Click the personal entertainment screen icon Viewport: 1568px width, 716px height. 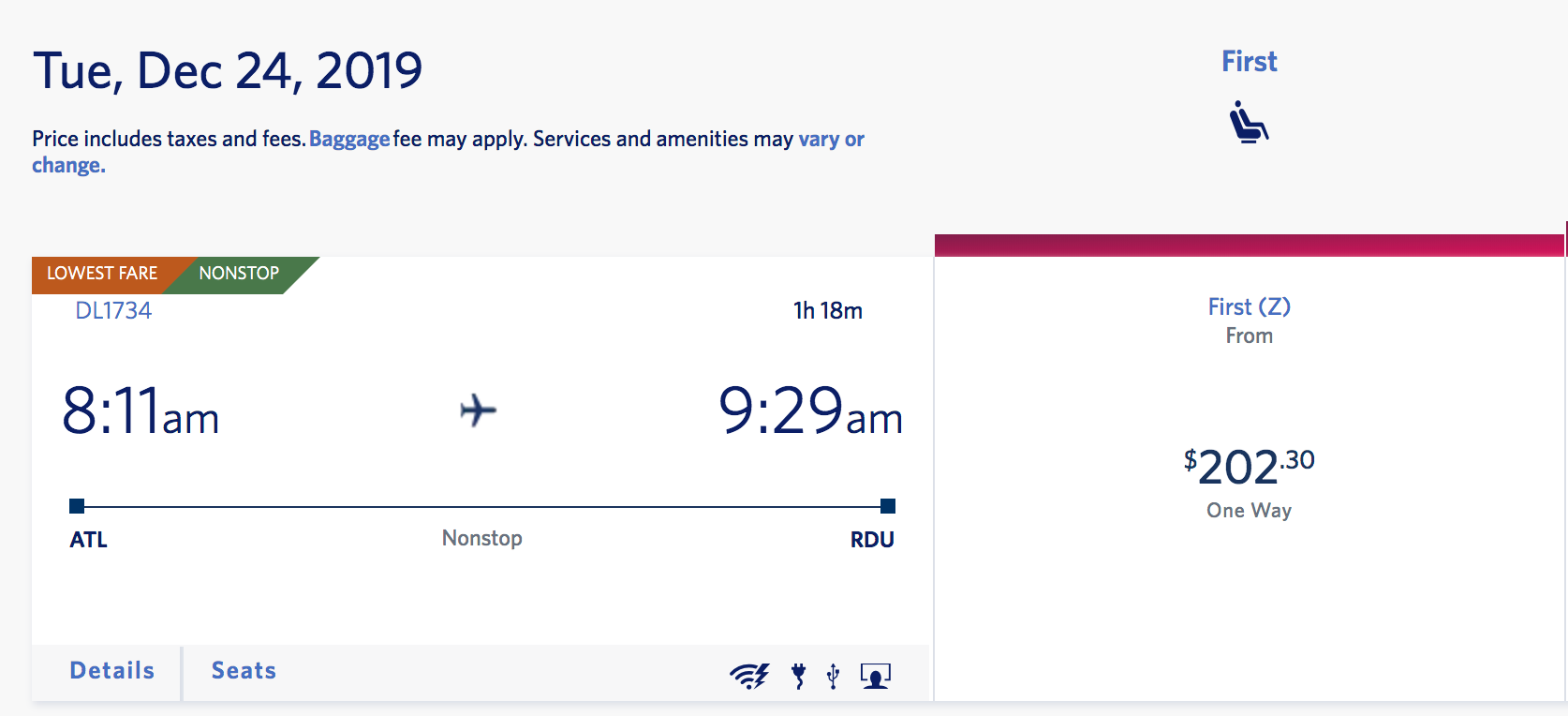tap(876, 675)
